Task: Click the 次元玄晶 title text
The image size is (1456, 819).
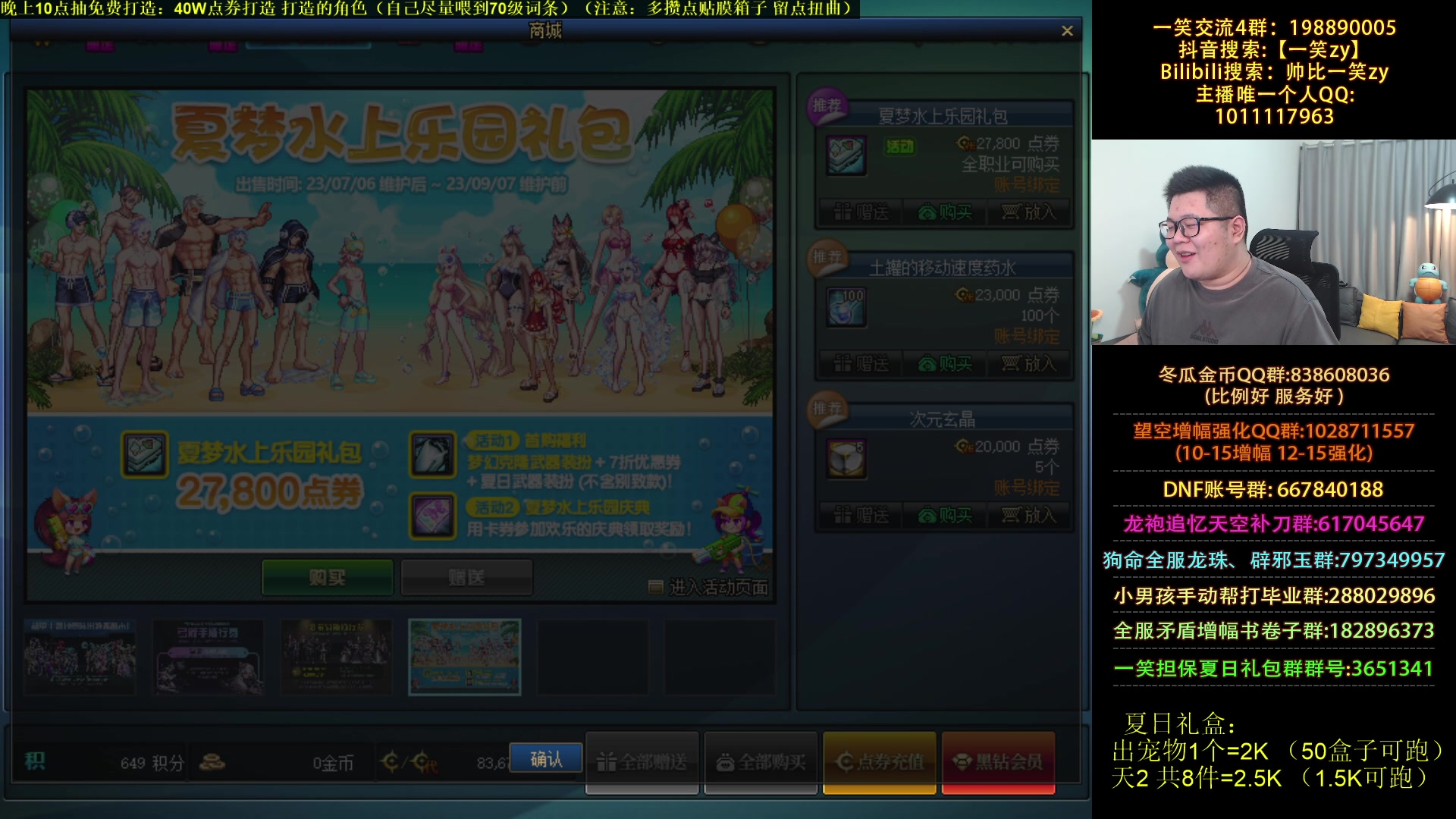Action: click(943, 419)
